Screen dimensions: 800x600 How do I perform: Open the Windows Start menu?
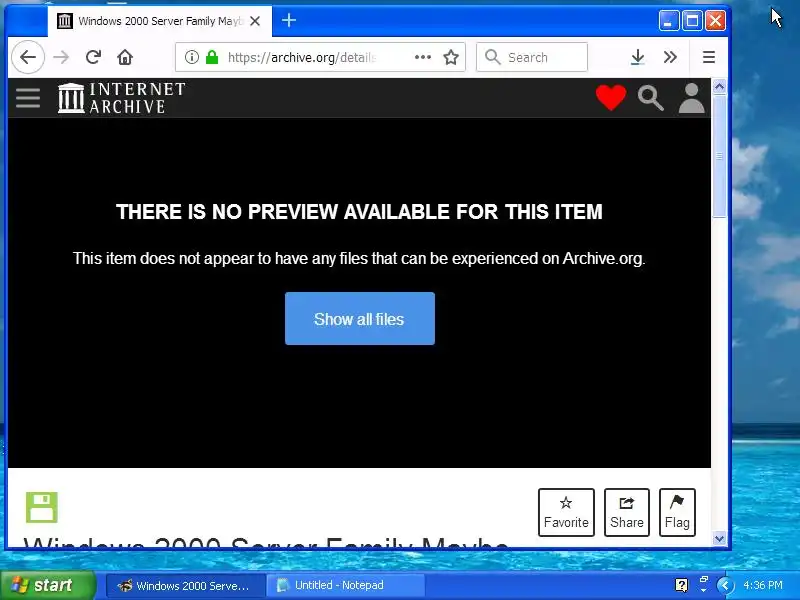coord(48,585)
